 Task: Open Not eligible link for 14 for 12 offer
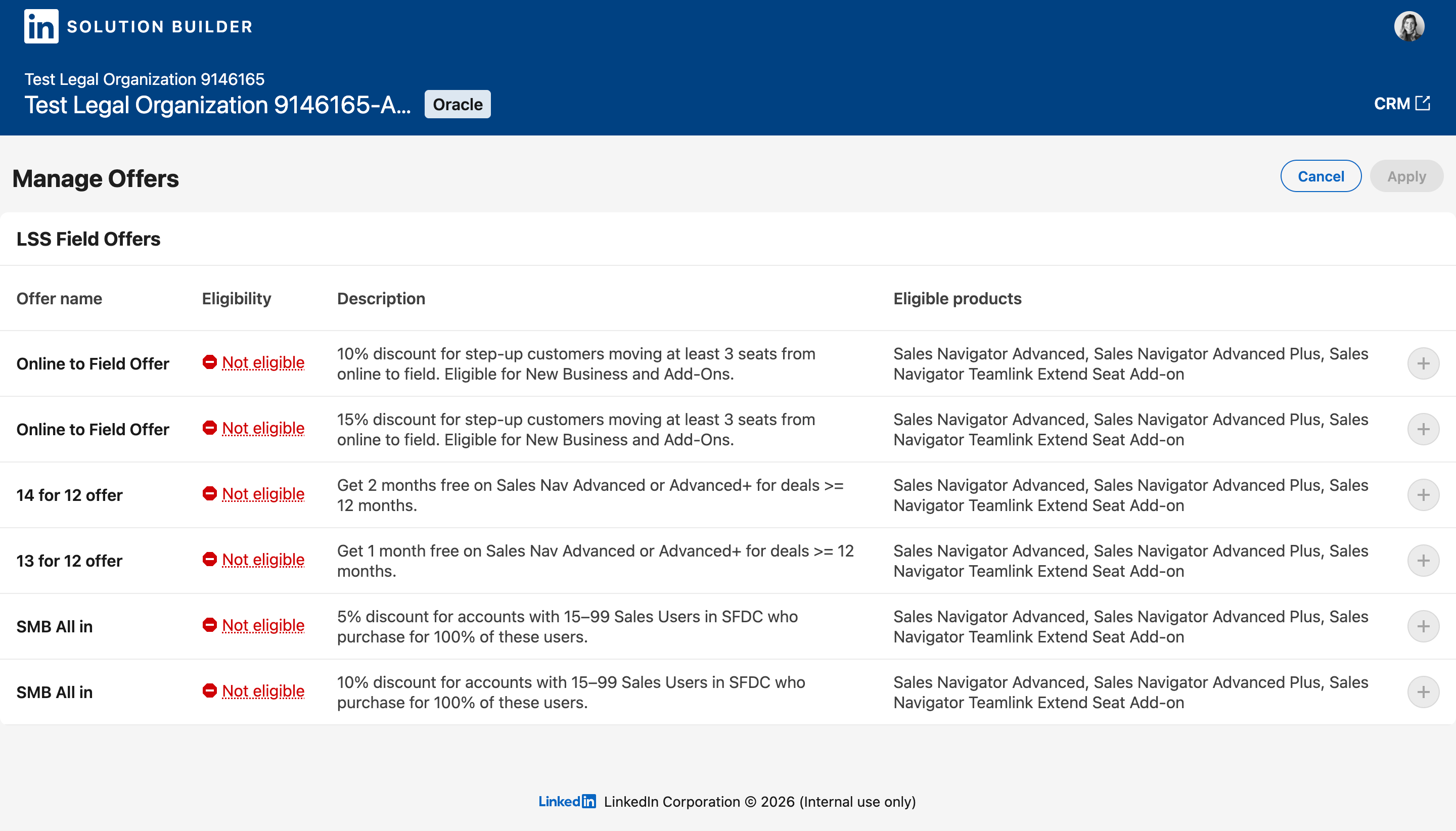[263, 494]
